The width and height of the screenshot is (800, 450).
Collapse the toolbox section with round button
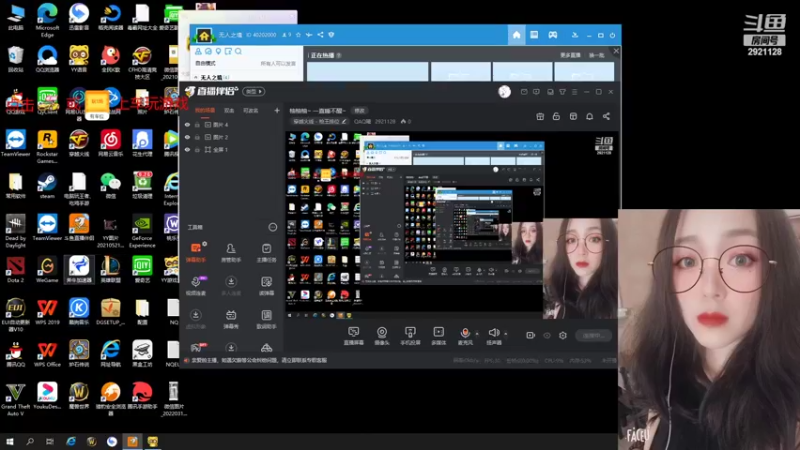tap(272, 227)
